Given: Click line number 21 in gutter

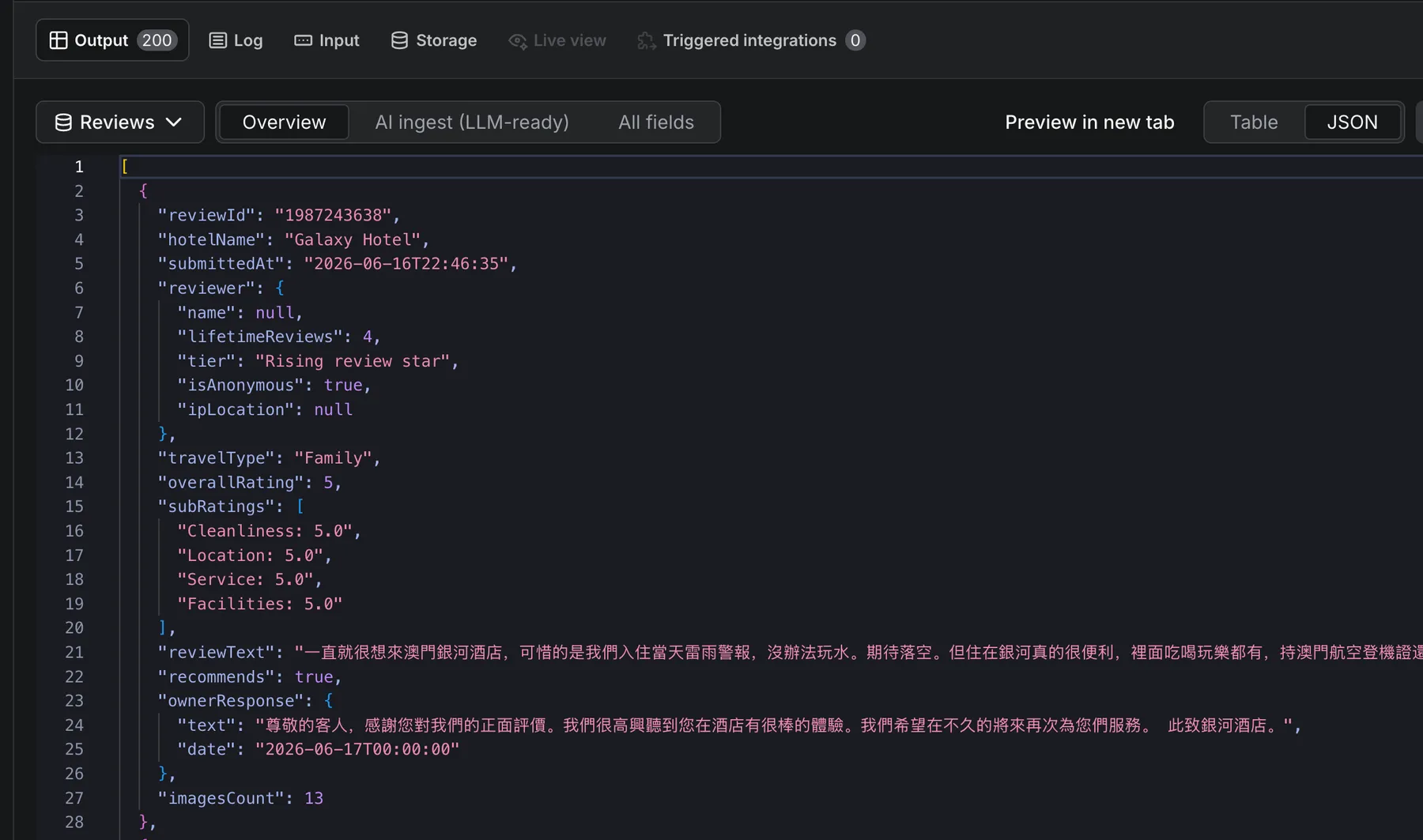Looking at the screenshot, I should (74, 653).
